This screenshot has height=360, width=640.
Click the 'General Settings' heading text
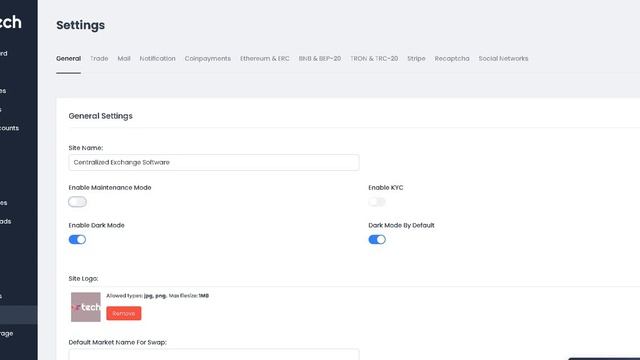pyautogui.click(x=100, y=116)
